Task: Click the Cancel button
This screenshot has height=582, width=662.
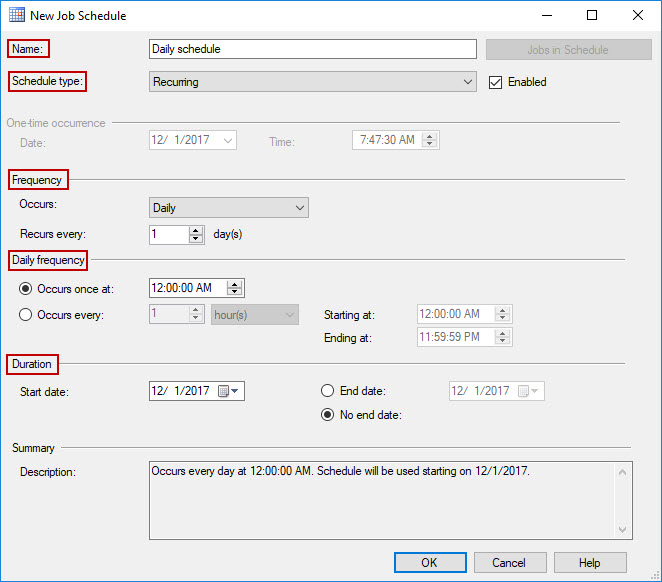Action: click(510, 563)
